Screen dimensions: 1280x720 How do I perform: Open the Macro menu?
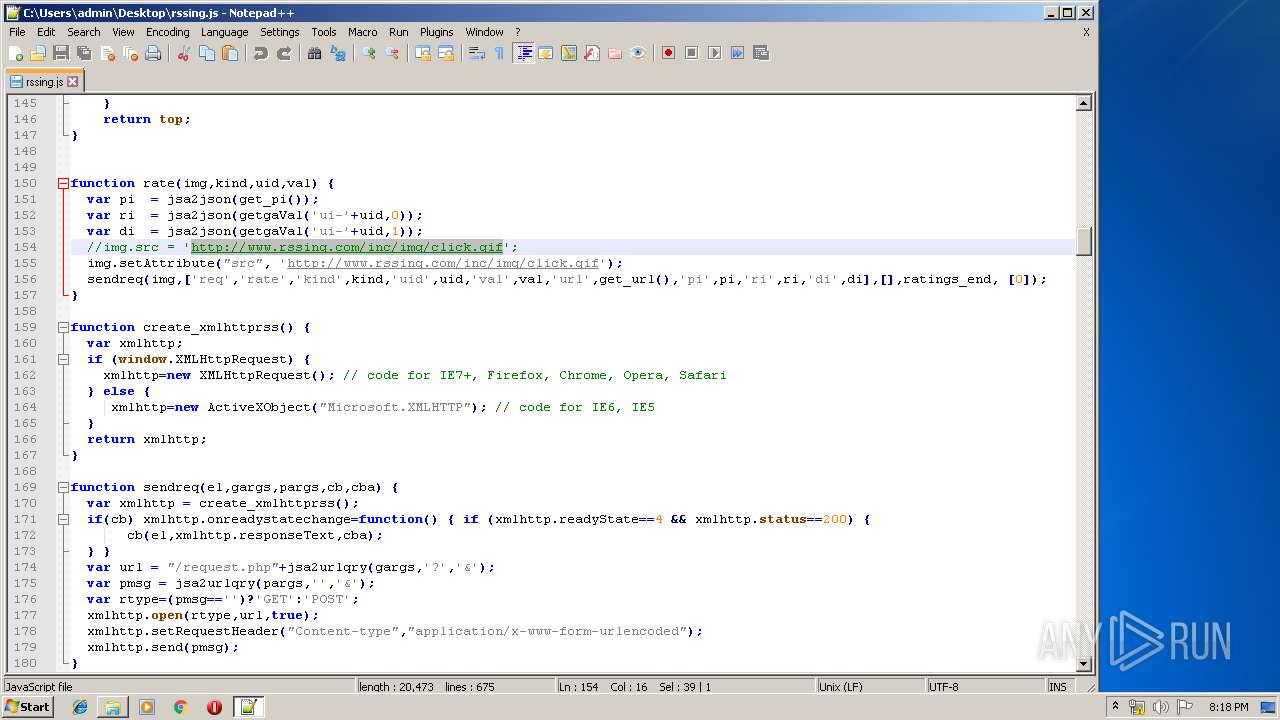(x=363, y=32)
